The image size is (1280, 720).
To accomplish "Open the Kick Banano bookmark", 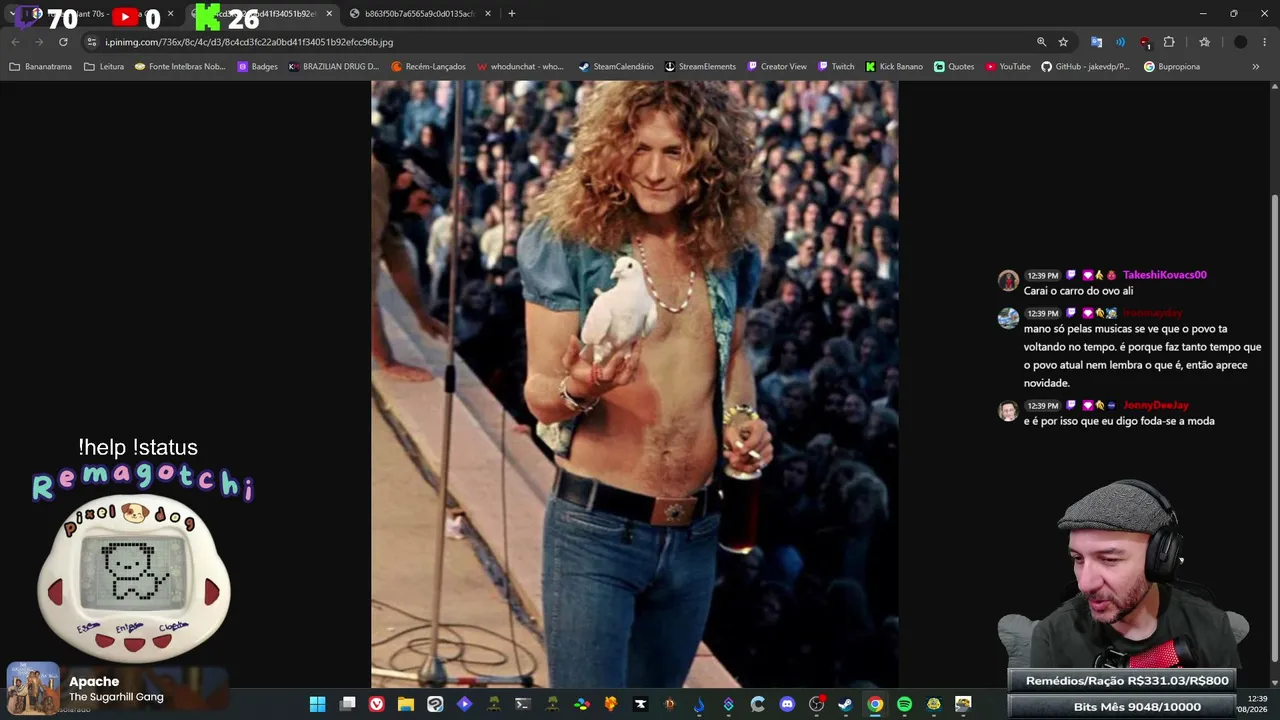I will [894, 67].
